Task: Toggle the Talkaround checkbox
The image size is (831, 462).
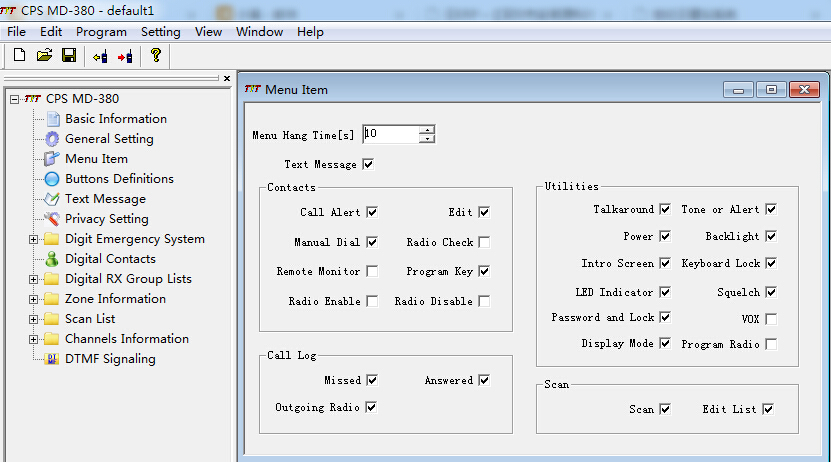Action: click(x=665, y=209)
